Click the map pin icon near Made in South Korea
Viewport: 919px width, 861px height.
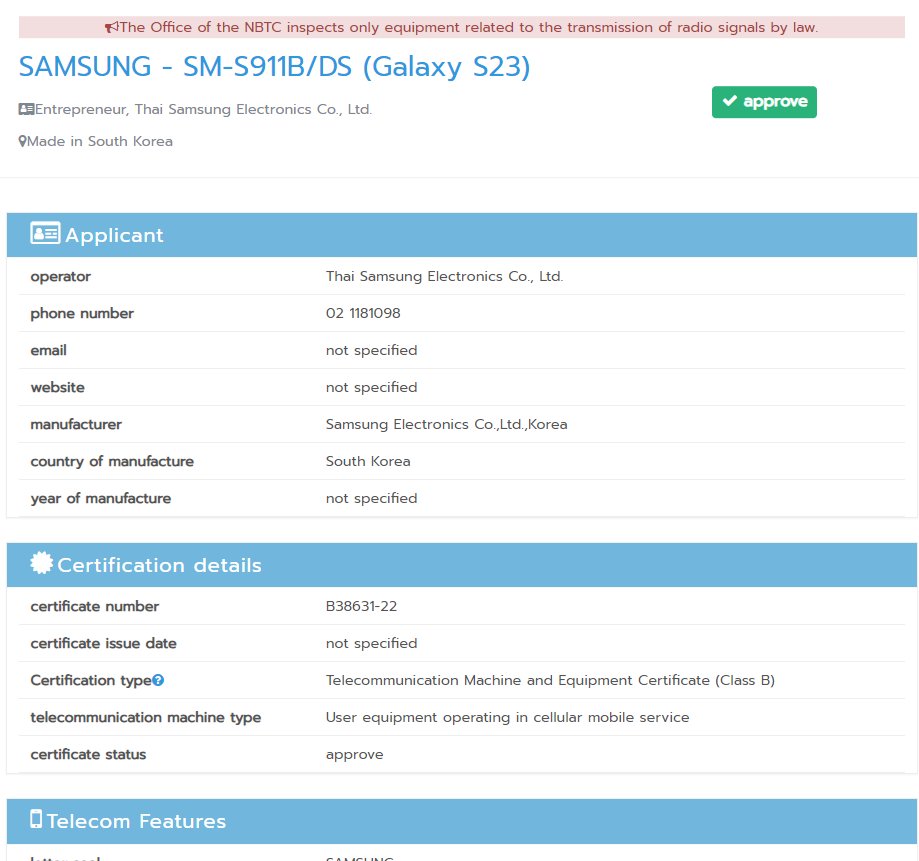pos(22,141)
